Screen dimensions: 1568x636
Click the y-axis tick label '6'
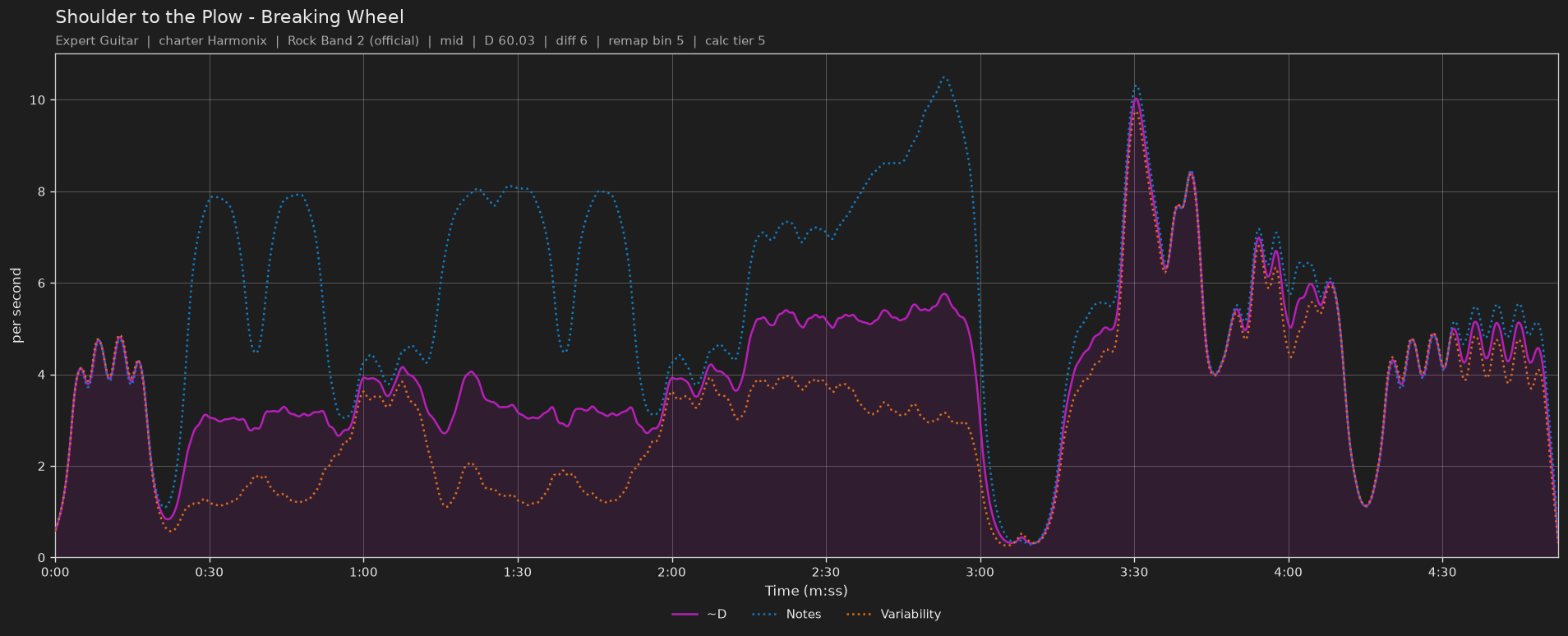(x=43, y=283)
